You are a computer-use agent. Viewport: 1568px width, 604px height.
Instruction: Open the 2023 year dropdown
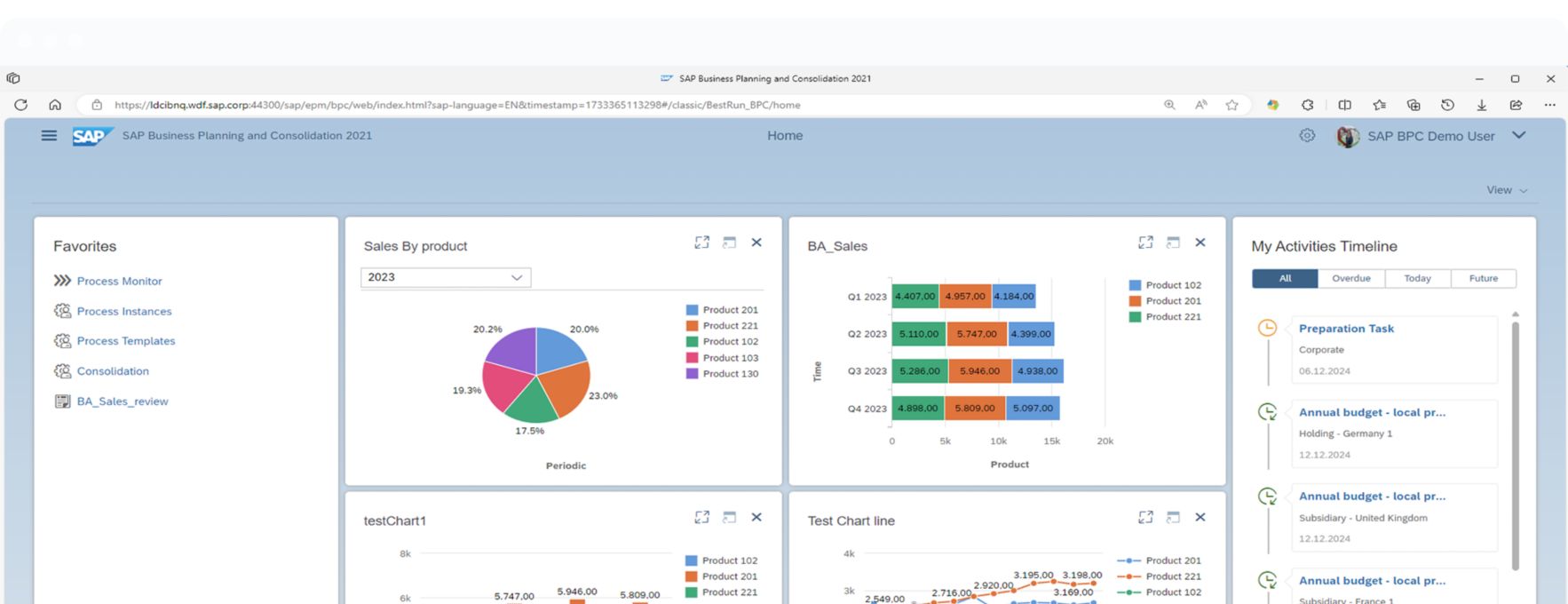446,277
